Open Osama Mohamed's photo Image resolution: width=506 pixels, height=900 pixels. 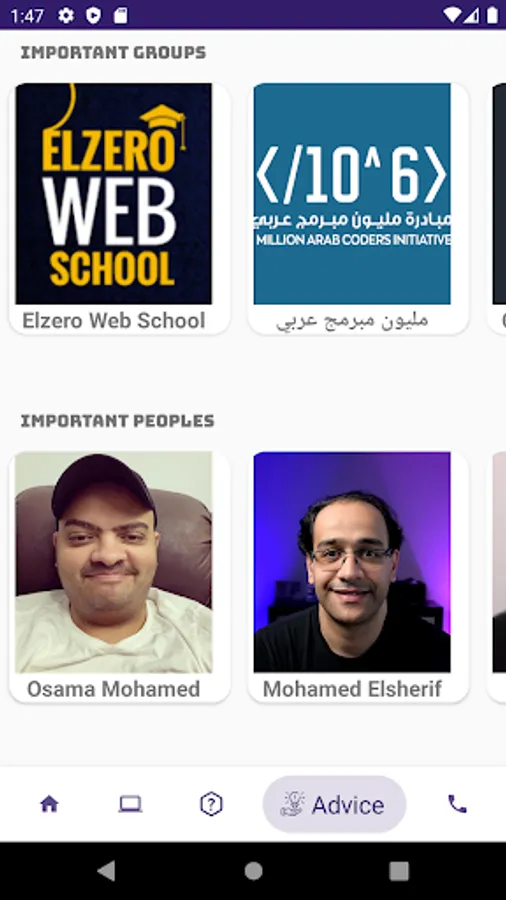(x=114, y=562)
